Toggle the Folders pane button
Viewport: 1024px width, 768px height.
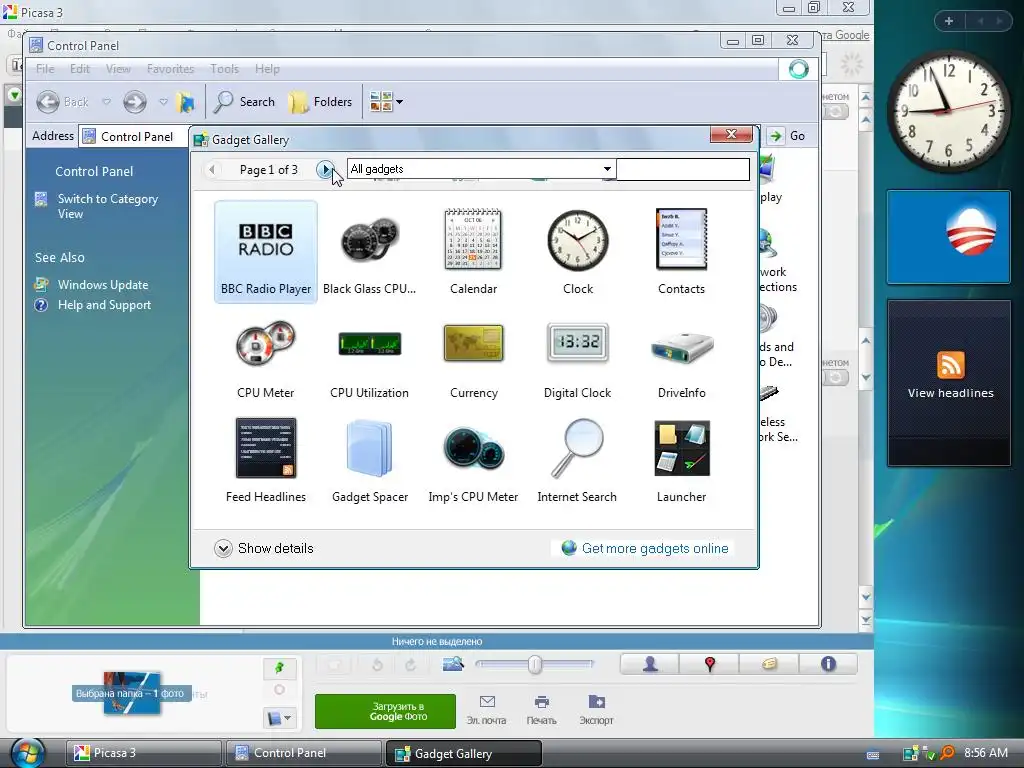coord(321,102)
